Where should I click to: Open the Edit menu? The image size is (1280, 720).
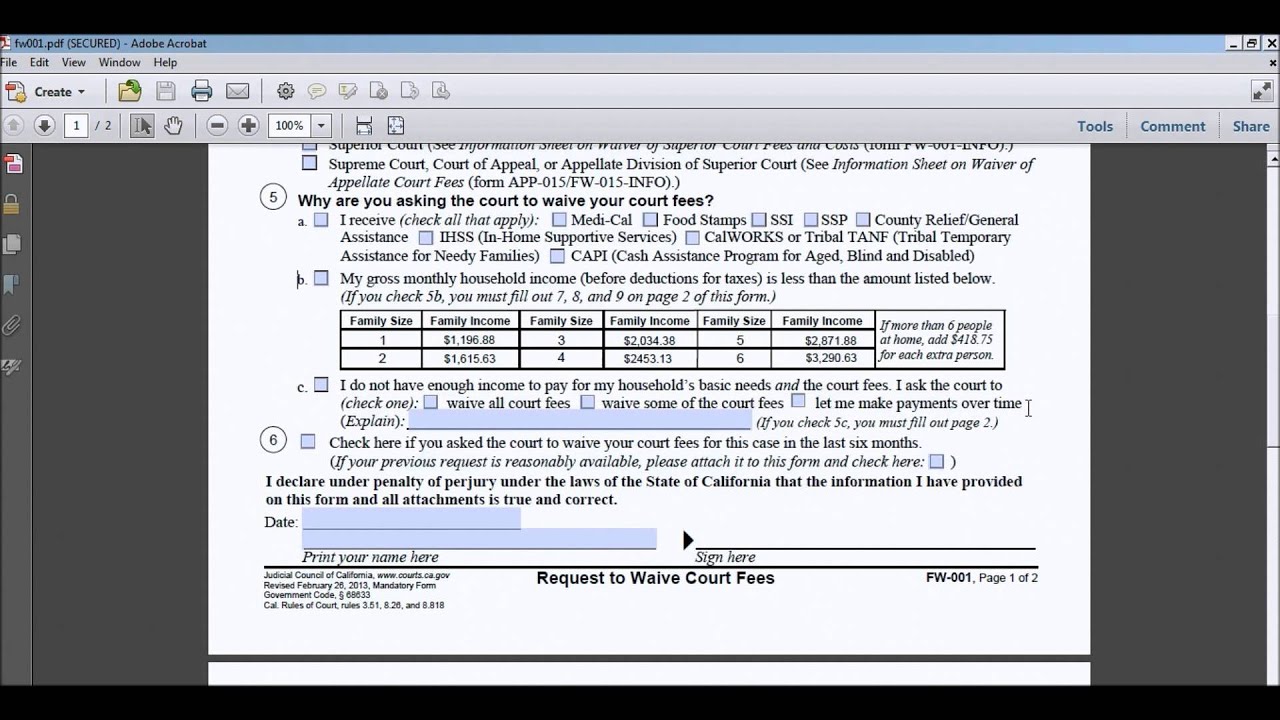[x=39, y=62]
